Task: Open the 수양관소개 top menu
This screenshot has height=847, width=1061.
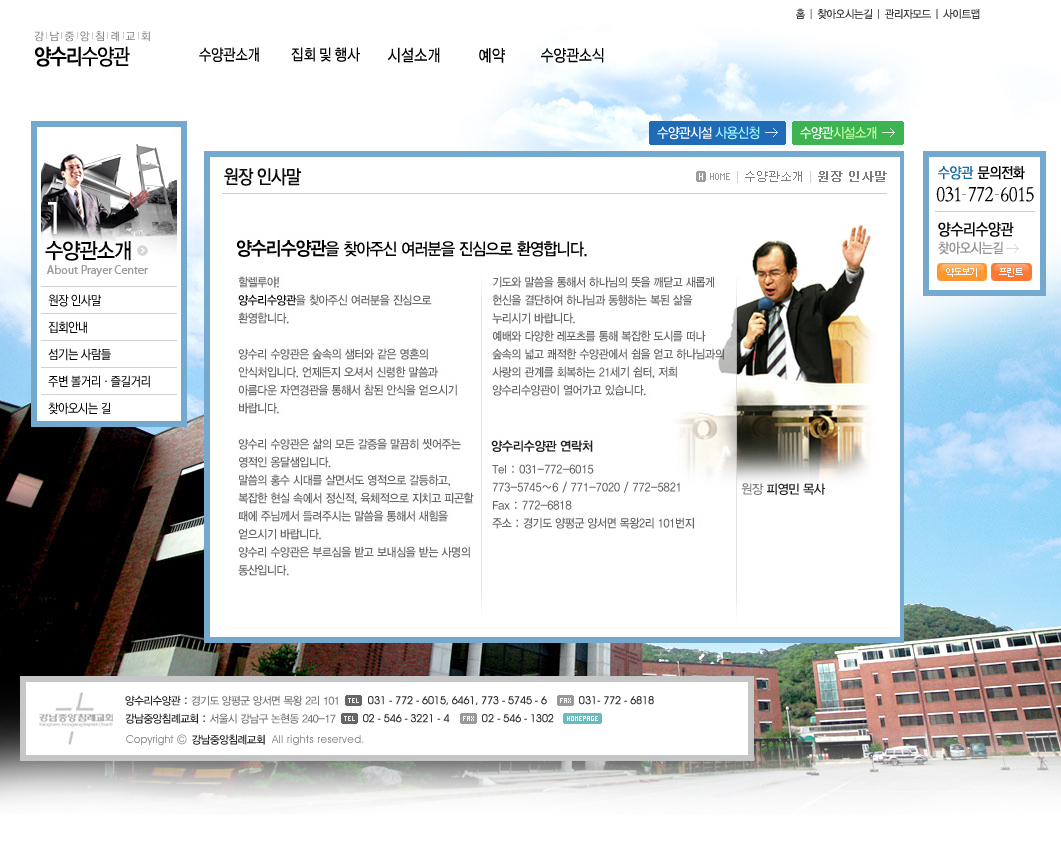Action: click(x=229, y=55)
